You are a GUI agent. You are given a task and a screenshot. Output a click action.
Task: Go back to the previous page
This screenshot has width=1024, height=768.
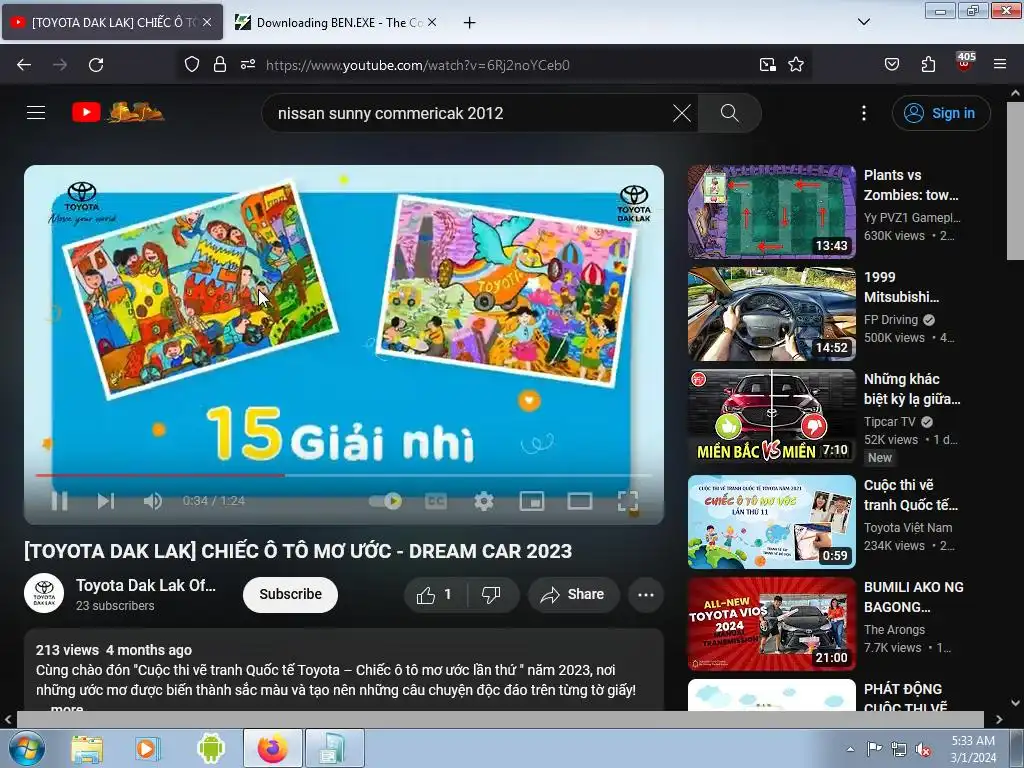(x=24, y=65)
